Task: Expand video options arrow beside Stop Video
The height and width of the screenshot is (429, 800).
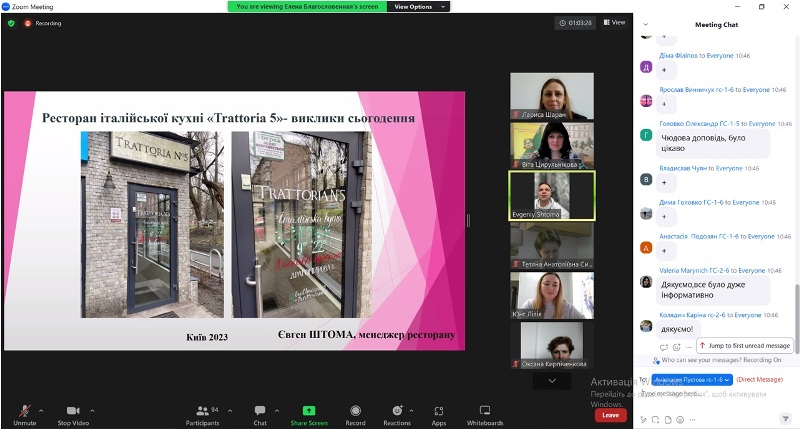Action: [x=93, y=410]
